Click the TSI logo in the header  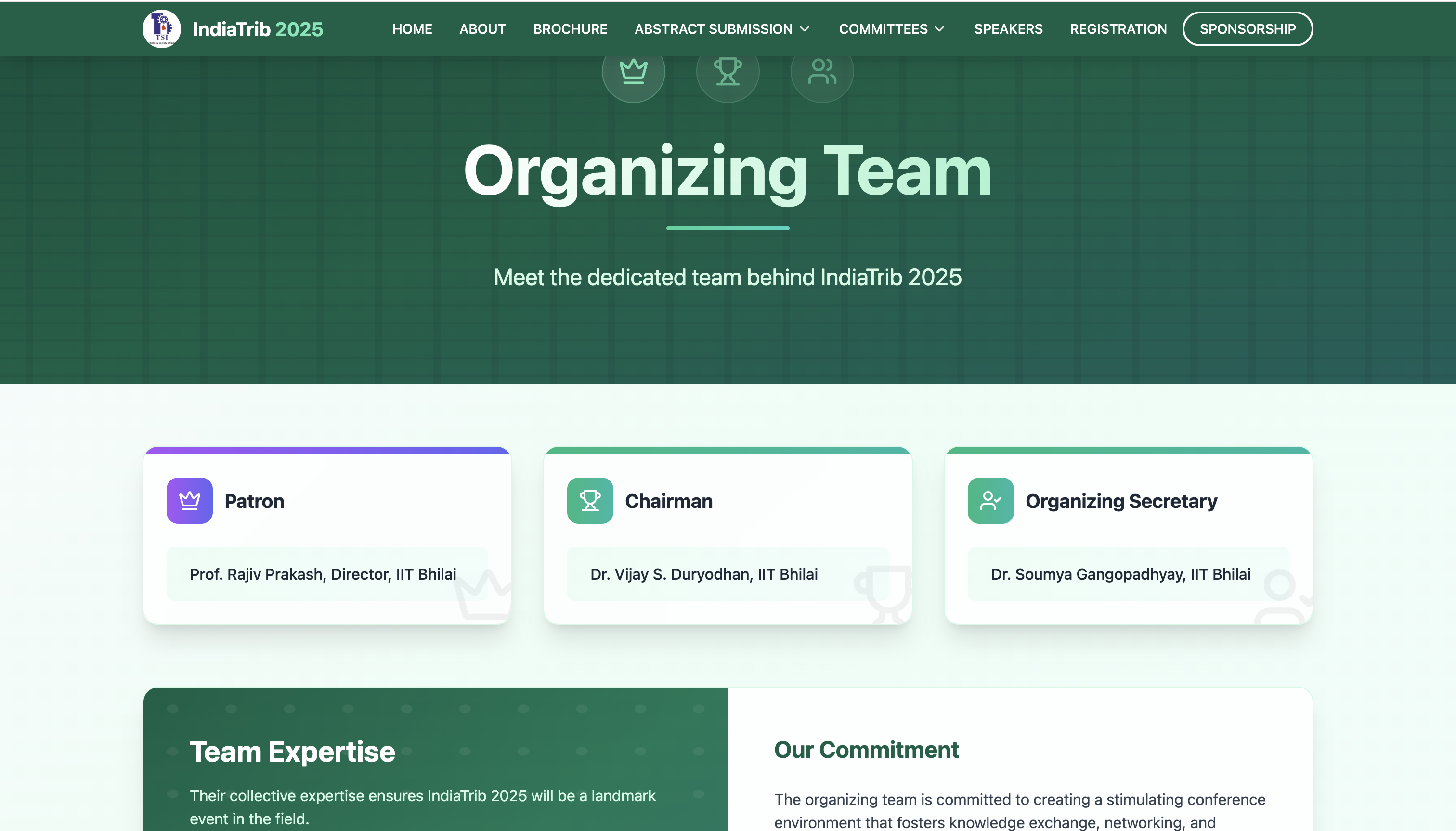161,28
